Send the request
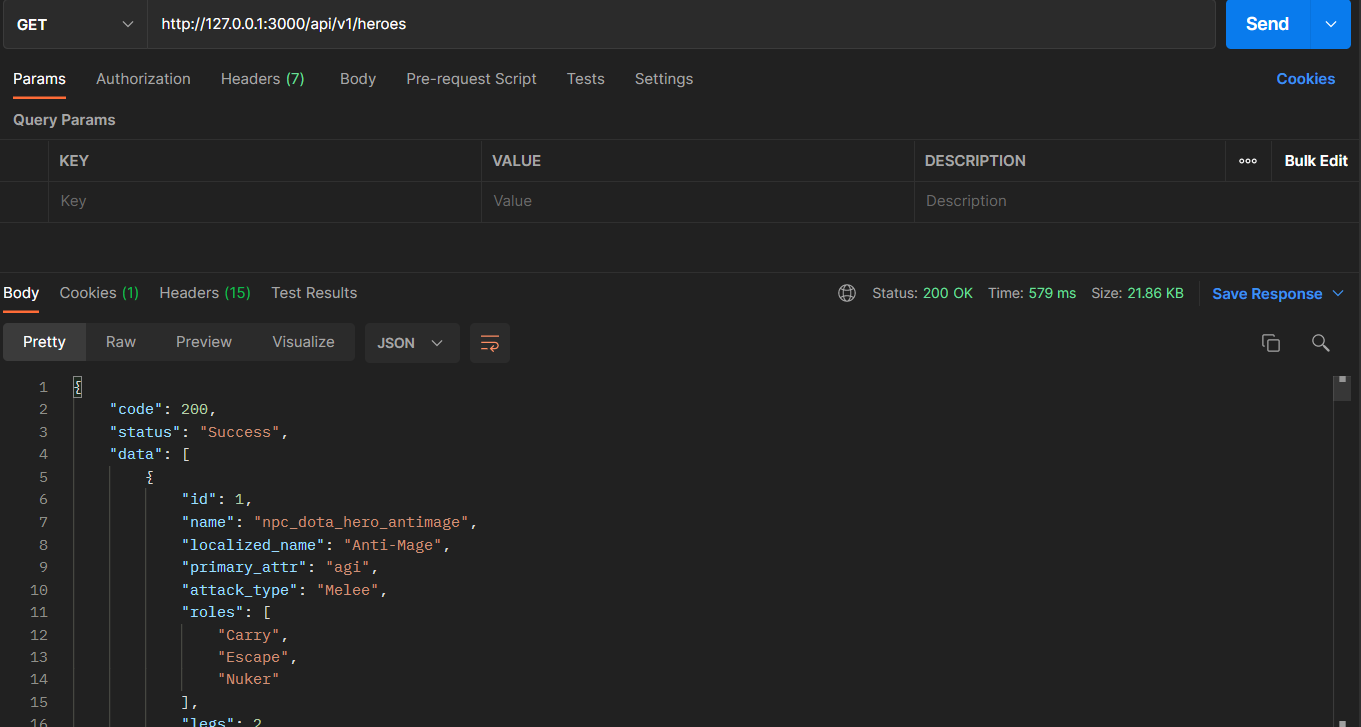The width and height of the screenshot is (1361, 727). click(x=1267, y=24)
